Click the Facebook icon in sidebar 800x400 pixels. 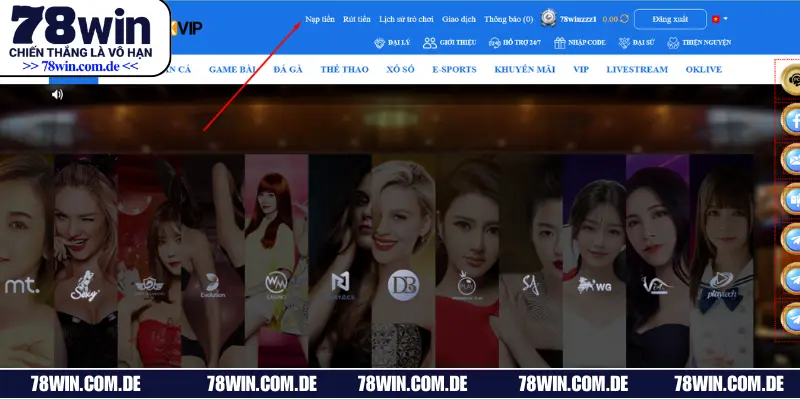pyautogui.click(x=789, y=121)
